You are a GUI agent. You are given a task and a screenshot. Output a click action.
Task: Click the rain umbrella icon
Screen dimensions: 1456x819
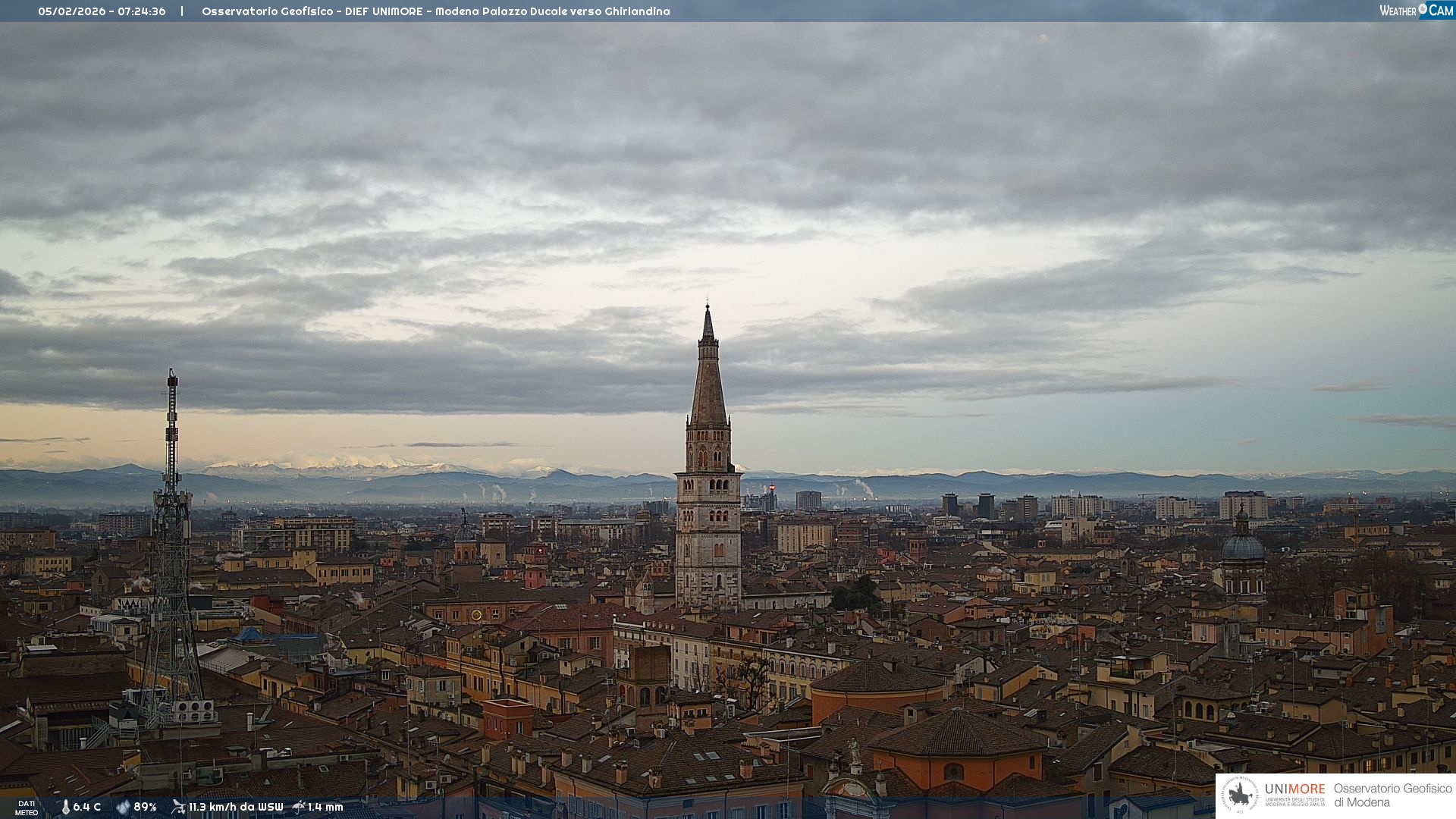pos(299,807)
